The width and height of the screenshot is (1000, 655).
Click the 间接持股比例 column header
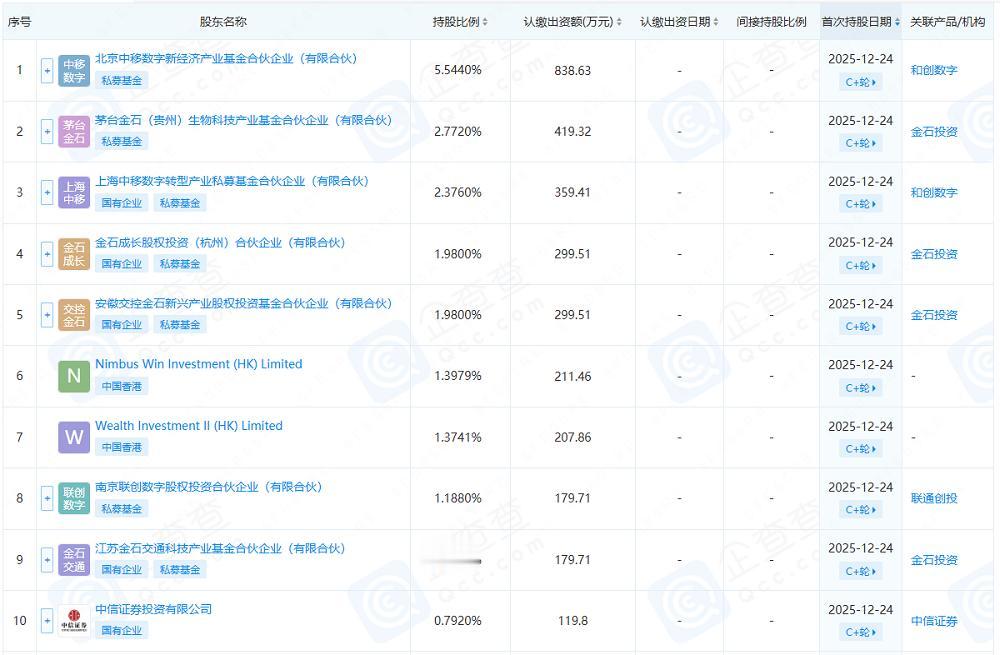tap(771, 22)
